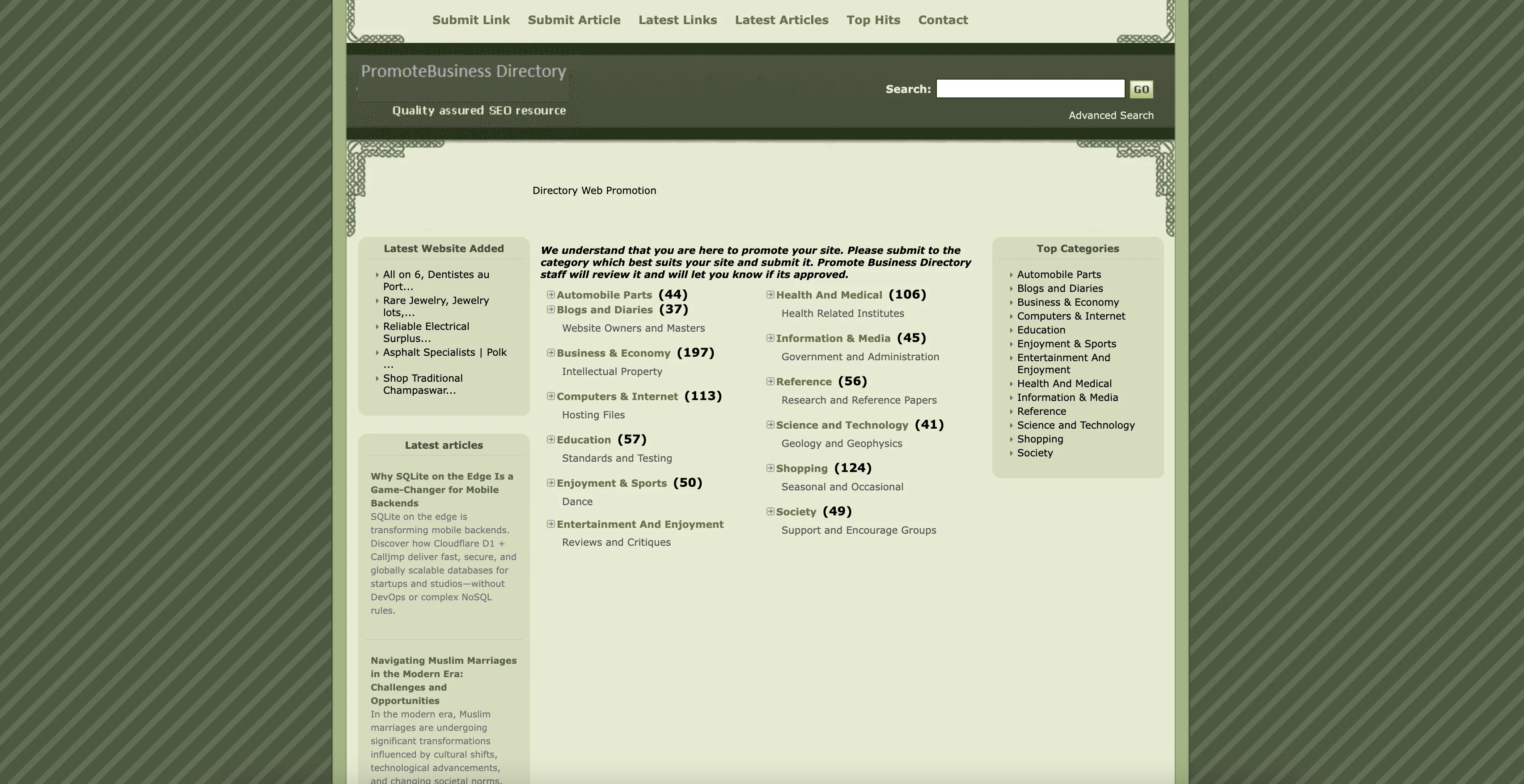Select Entertainment And Enjoyment in Top Categories

1064,364
